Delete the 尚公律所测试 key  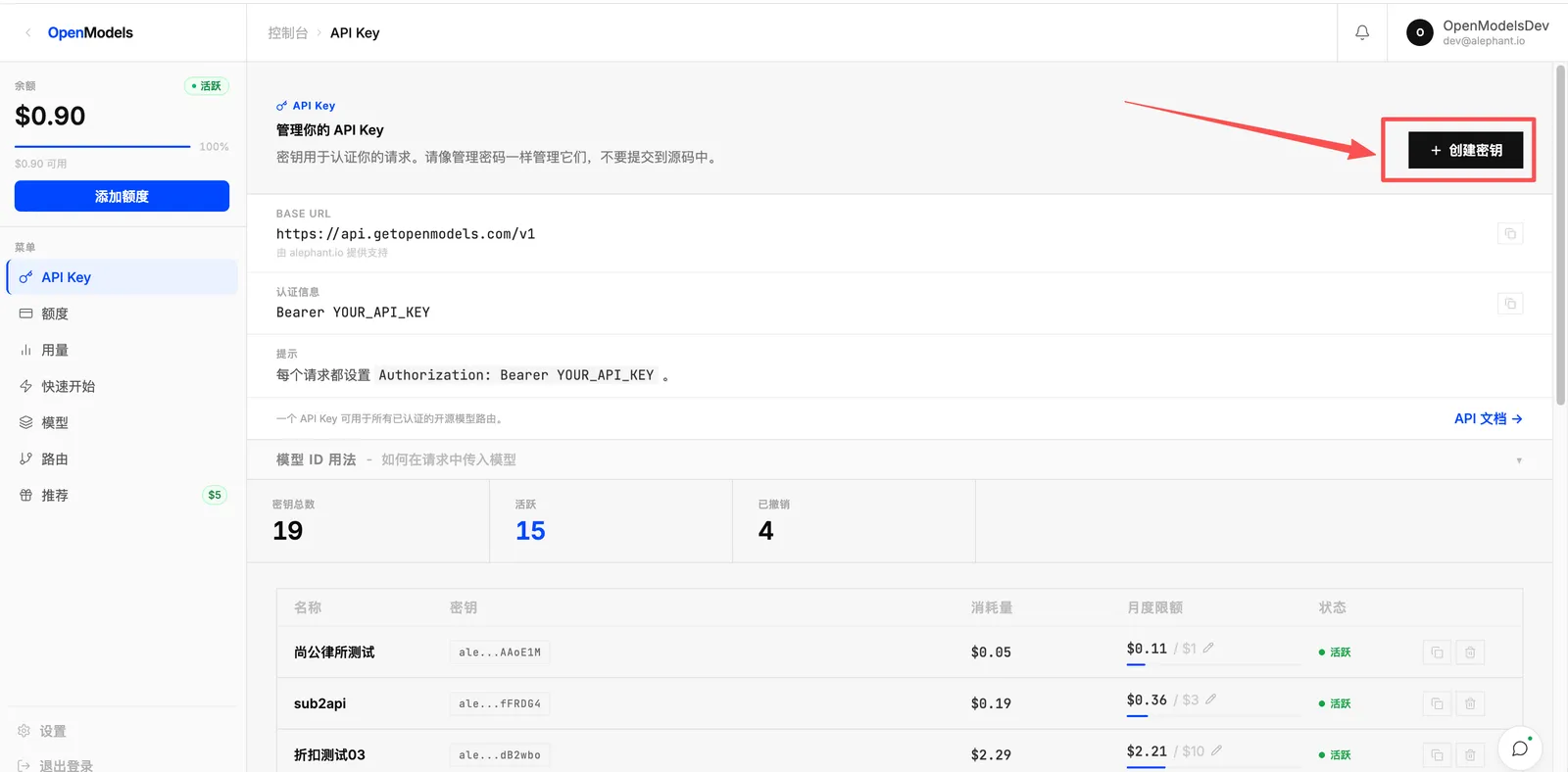pos(1470,652)
